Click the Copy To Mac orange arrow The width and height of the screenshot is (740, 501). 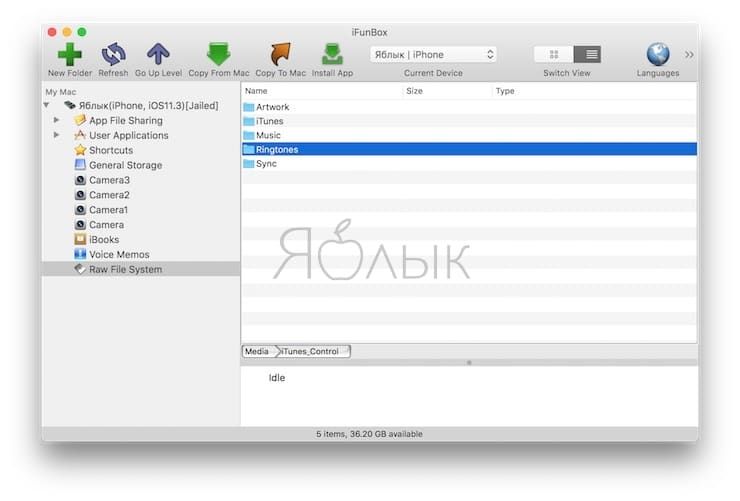[x=280, y=54]
